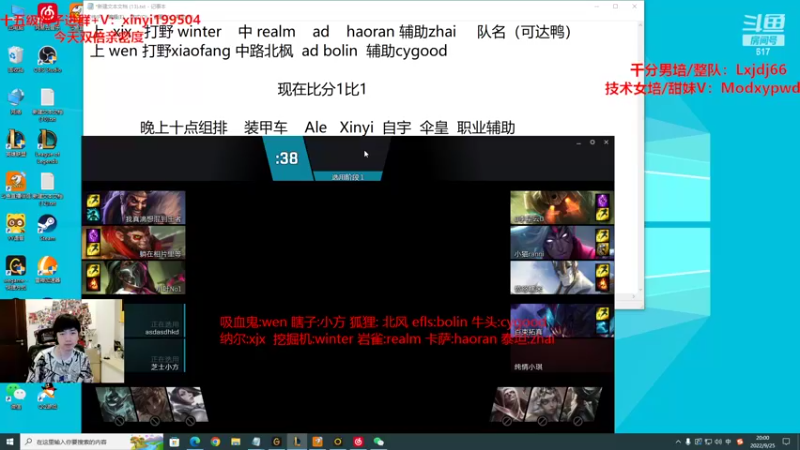Click the webcam overlay thumbnail
The width and height of the screenshot is (800, 450).
click(x=62, y=341)
